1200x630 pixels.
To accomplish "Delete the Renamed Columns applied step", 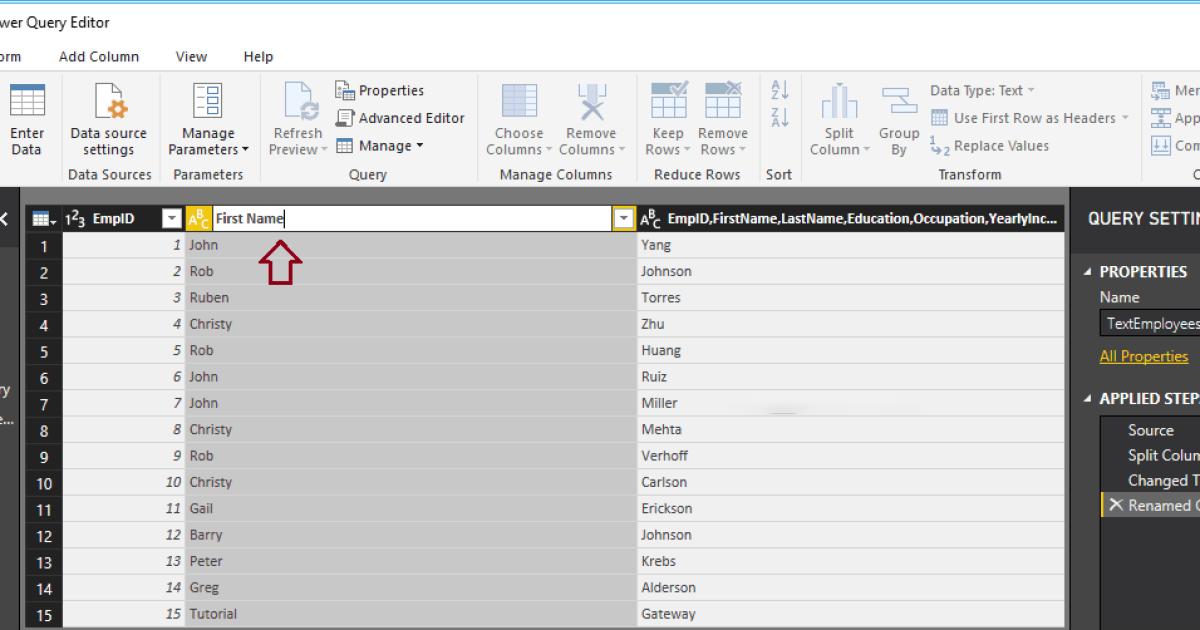I will coord(1115,506).
